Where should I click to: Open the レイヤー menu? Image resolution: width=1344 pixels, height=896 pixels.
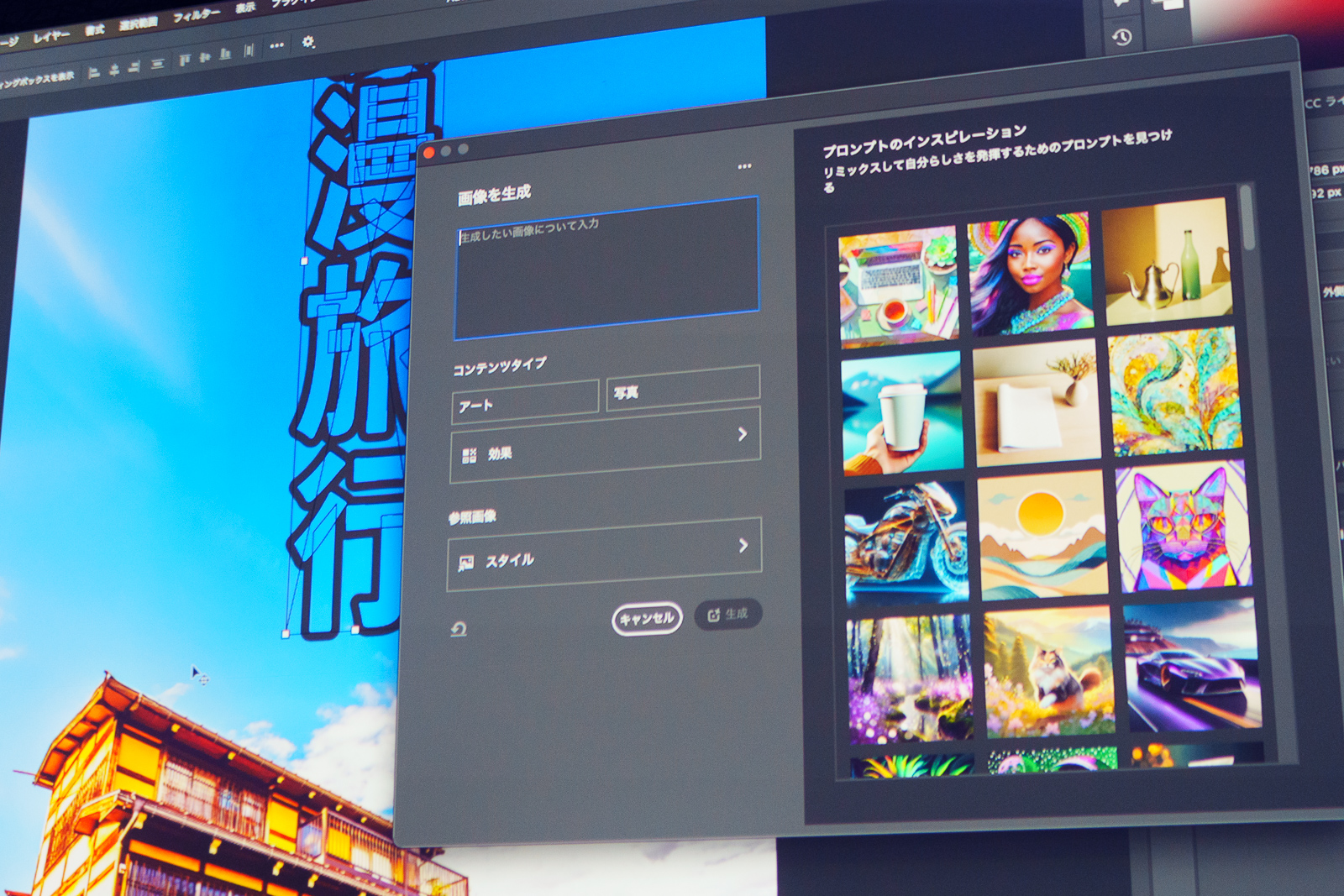click(x=51, y=37)
